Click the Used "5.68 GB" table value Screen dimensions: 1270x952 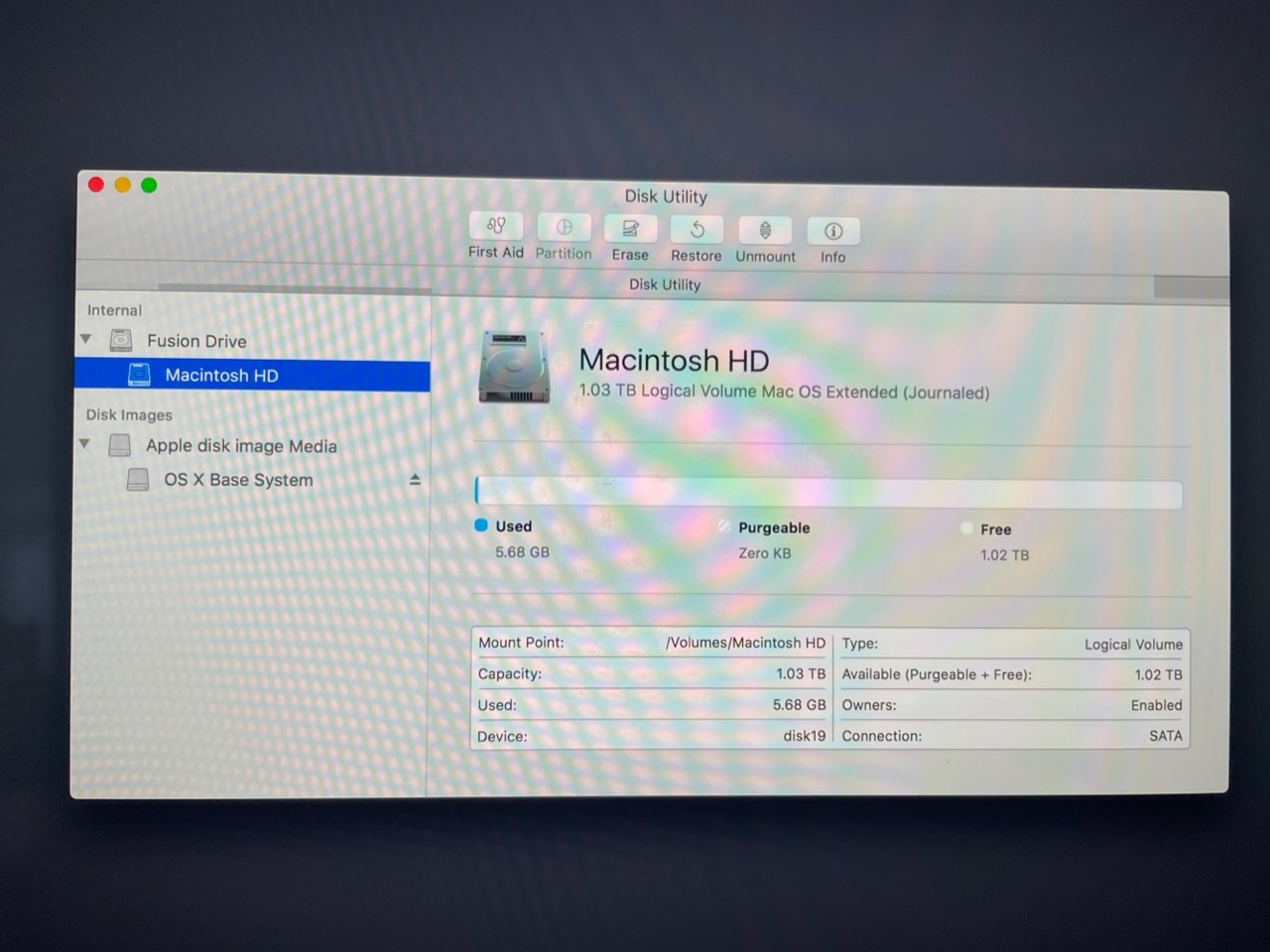coord(799,705)
